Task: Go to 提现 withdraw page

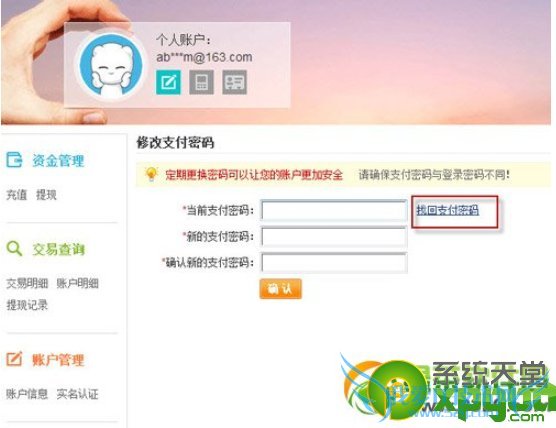Action: coord(46,195)
